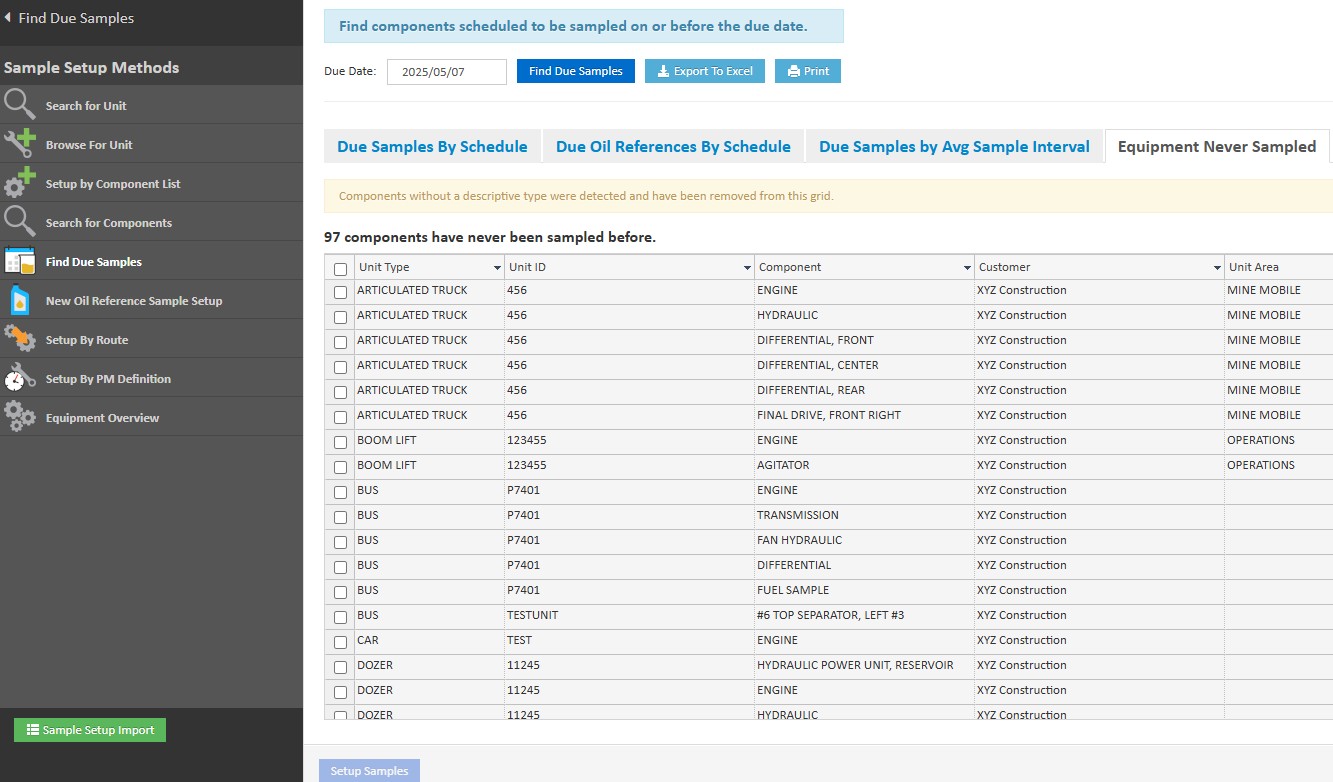Click the Search for Components magnifier icon
The image size is (1333, 782).
coord(20,222)
